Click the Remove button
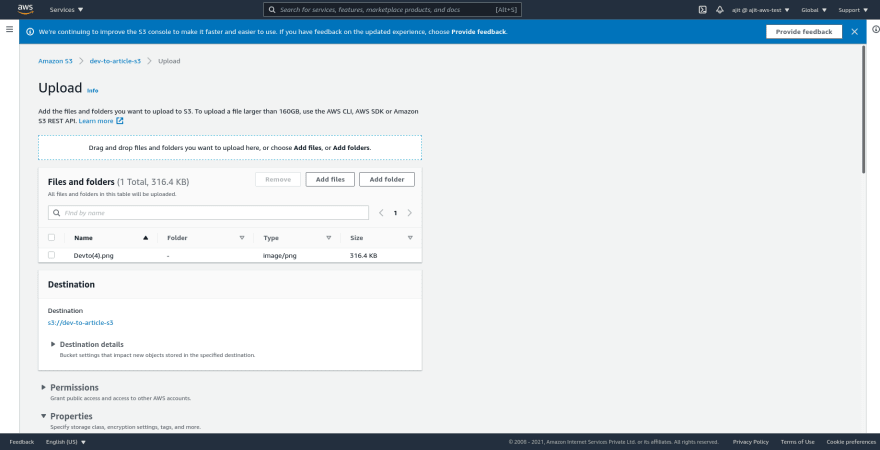The width and height of the screenshot is (880, 450). (278, 180)
